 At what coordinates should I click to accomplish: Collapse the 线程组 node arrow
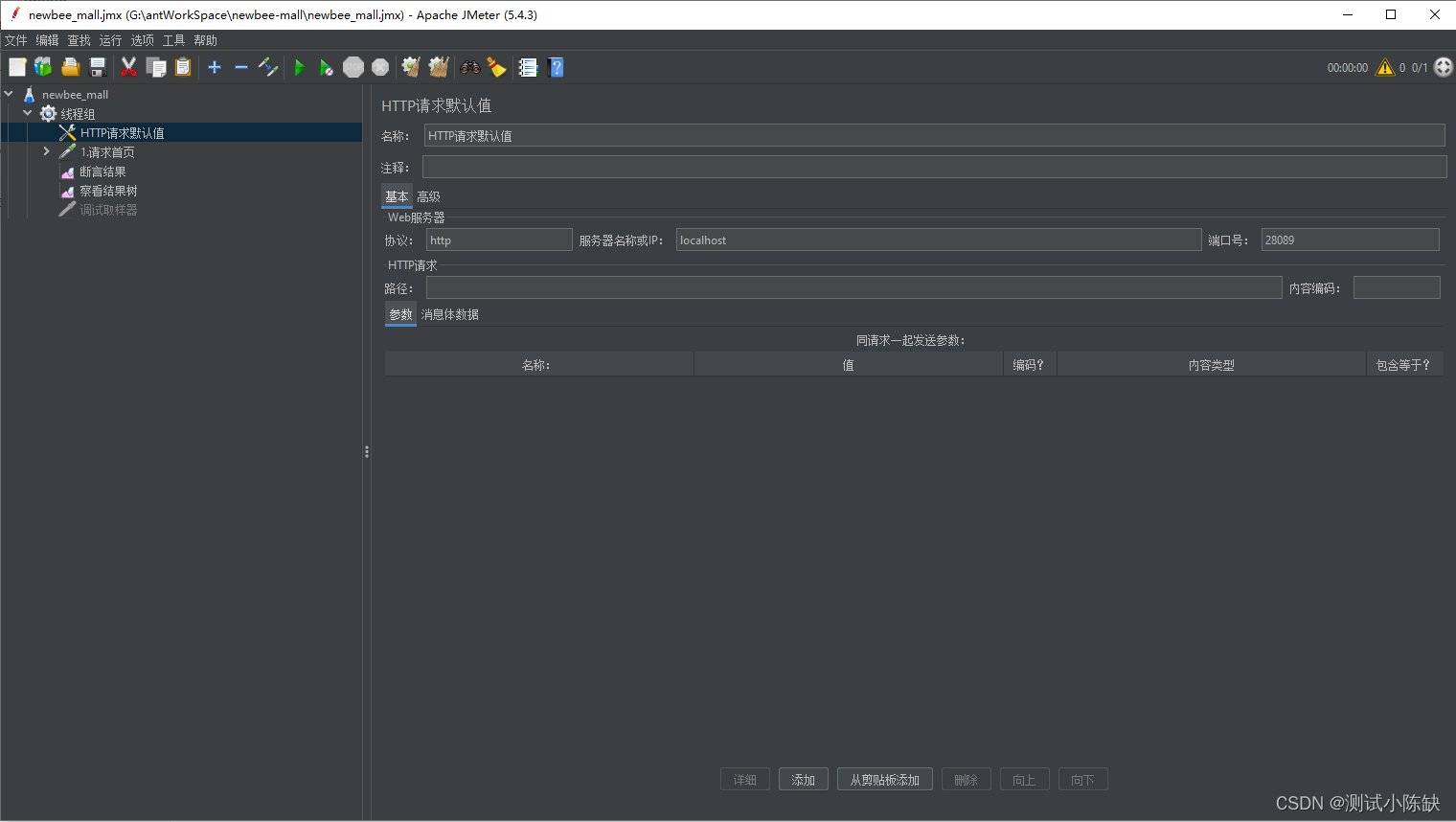pos(28,113)
